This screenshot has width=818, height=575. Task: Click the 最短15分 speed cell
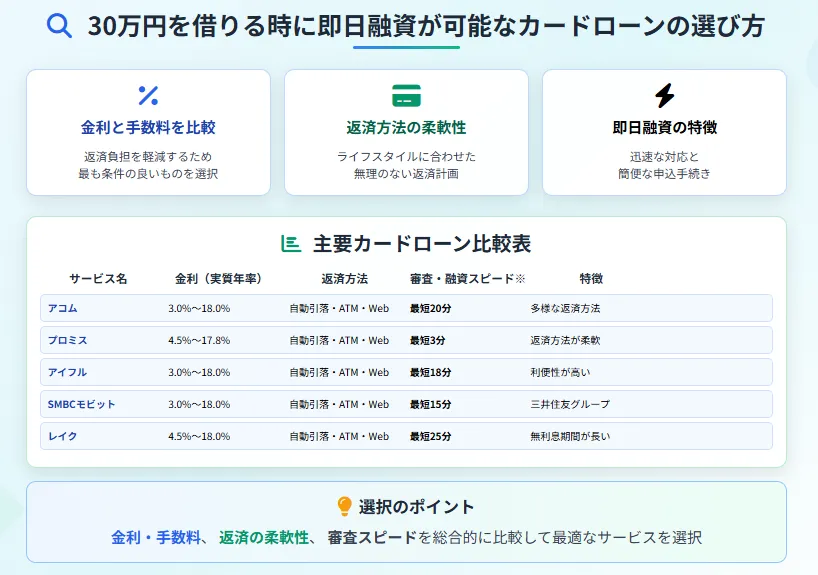pos(430,404)
